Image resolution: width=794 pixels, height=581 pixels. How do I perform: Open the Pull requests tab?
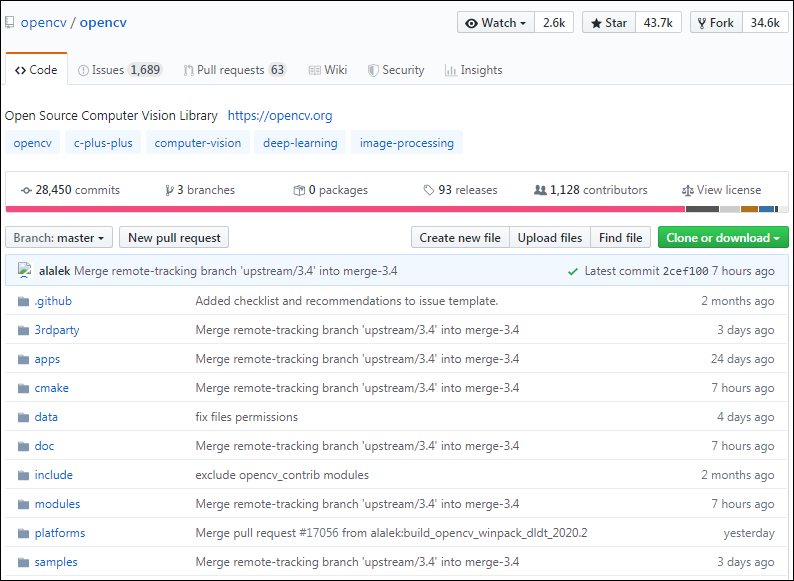coord(235,70)
